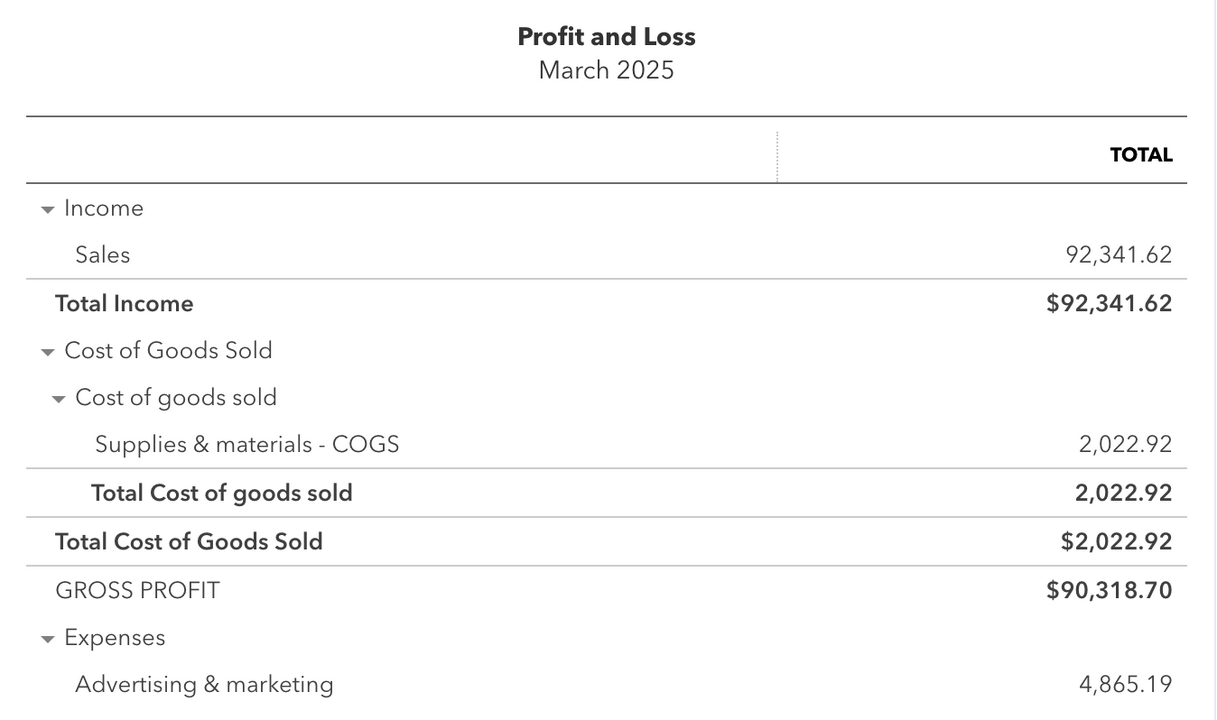Collapse the Income section arrow
Image resolution: width=1217 pixels, height=720 pixels.
[x=47, y=210]
